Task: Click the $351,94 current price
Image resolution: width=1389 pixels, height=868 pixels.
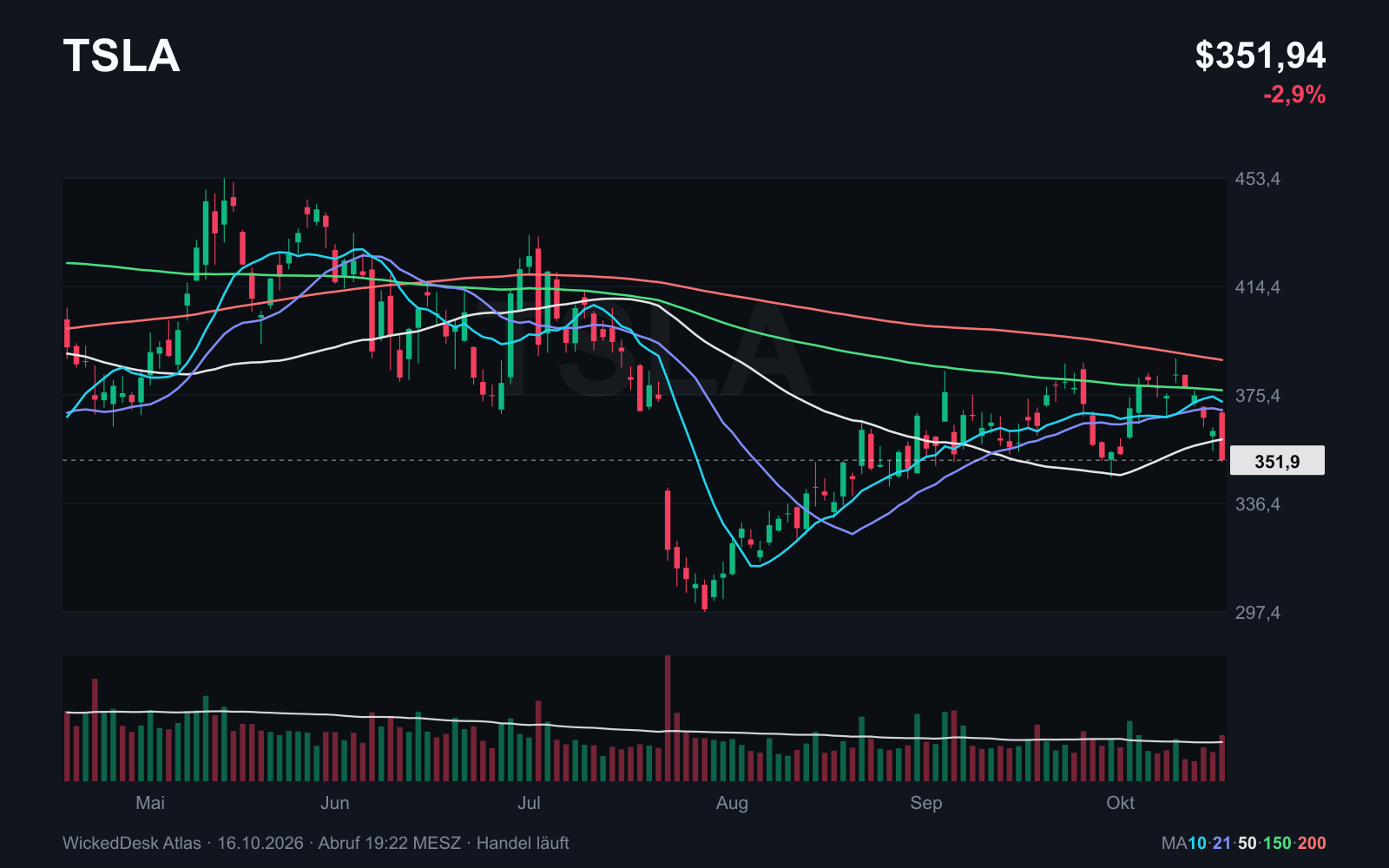Action: (x=1260, y=56)
